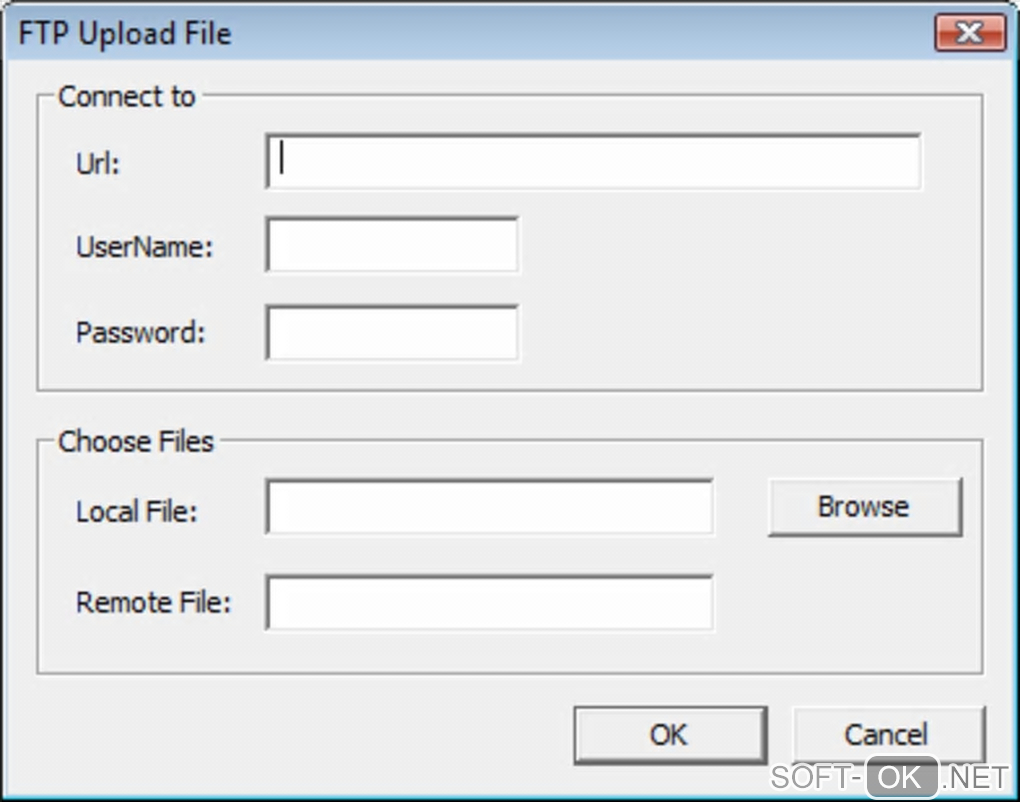Image resolution: width=1020 pixels, height=802 pixels.
Task: Click the "Password:" label
Action: click(140, 333)
